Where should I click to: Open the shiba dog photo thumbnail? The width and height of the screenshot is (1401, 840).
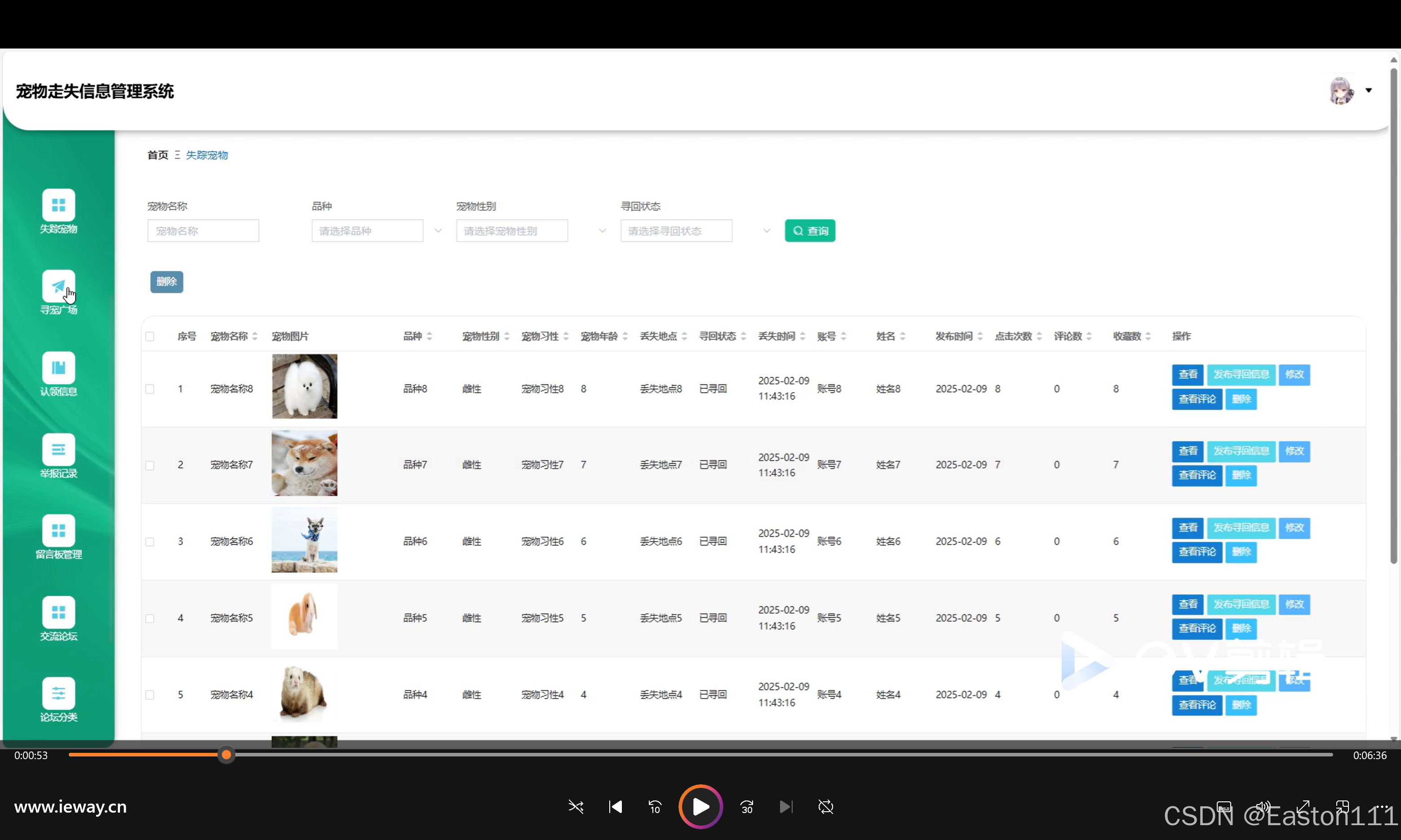(305, 464)
